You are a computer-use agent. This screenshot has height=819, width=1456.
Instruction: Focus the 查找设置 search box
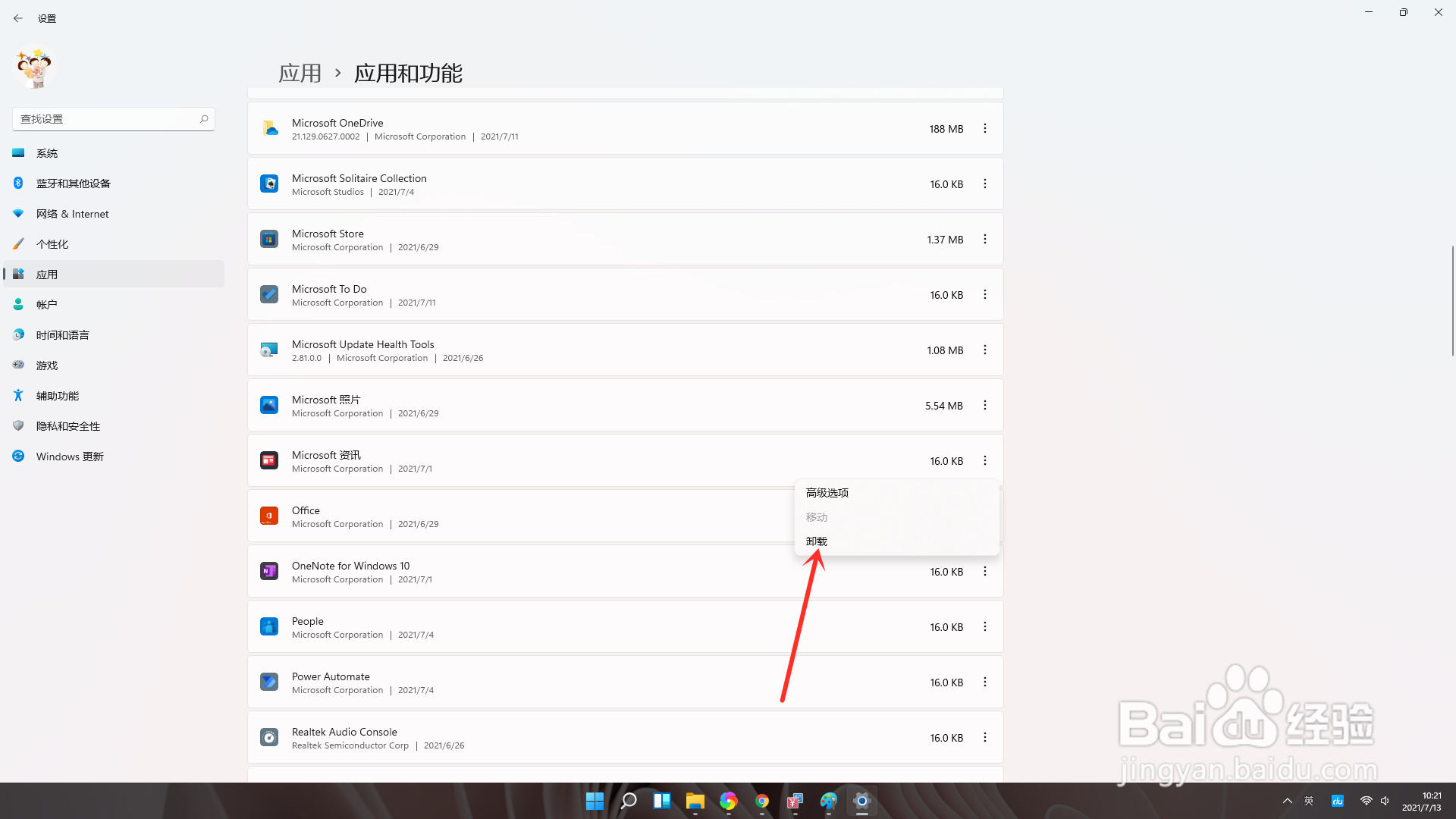click(114, 119)
